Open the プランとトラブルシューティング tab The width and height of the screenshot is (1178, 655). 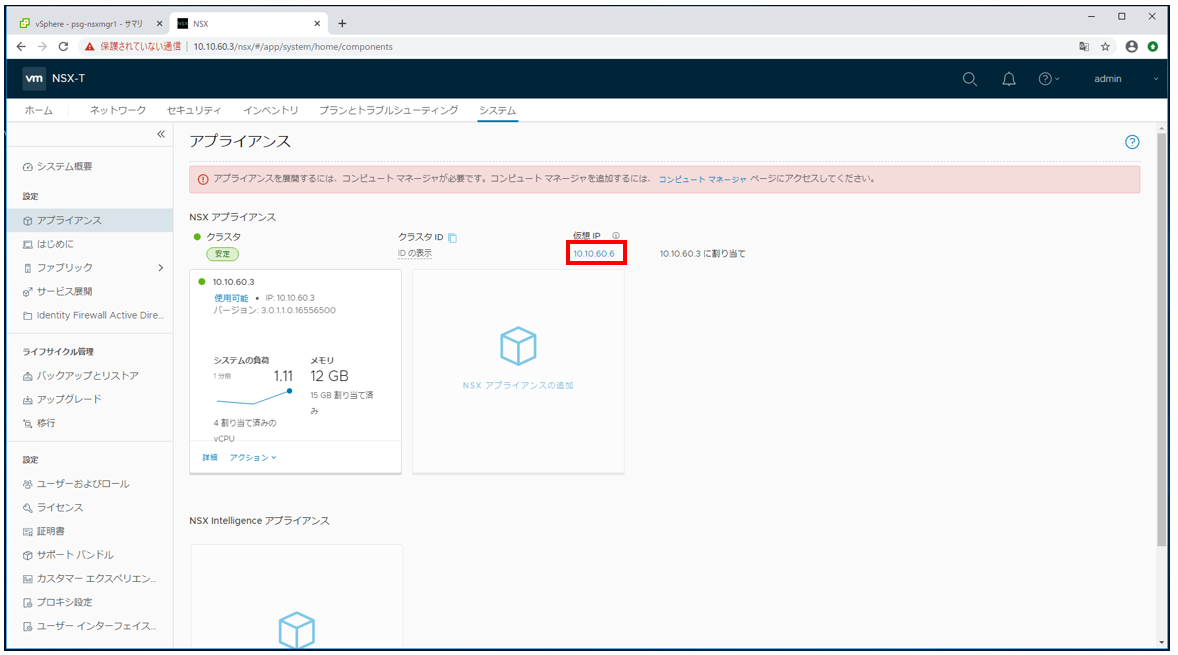[x=388, y=110]
